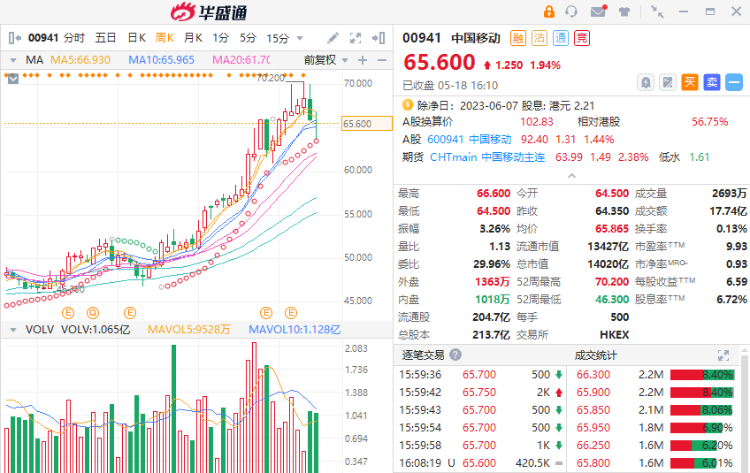The height and width of the screenshot is (473, 750).
Task: Open A股 600941 中国移动 link
Action: coord(469,140)
